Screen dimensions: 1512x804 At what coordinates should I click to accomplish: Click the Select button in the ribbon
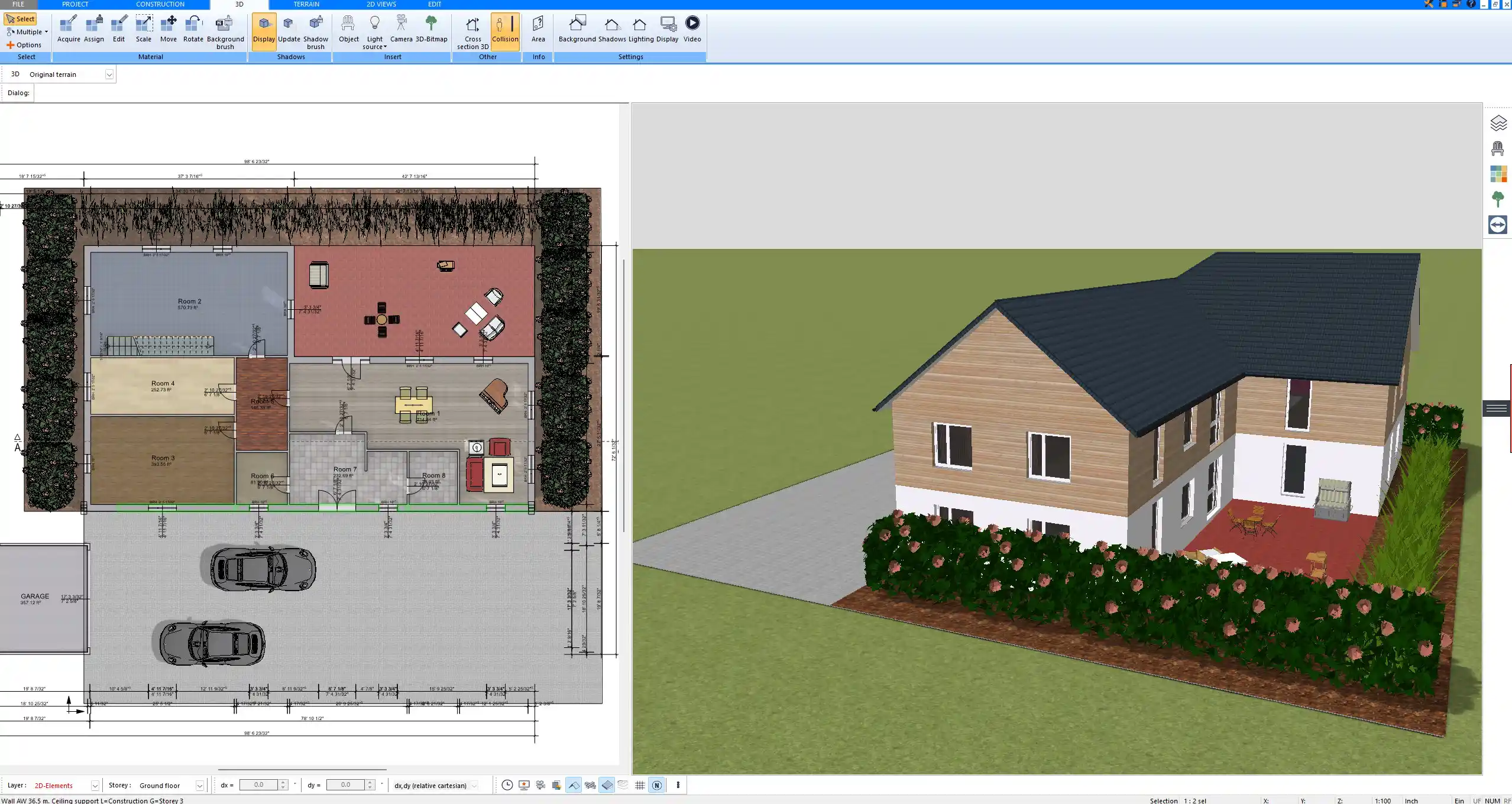coord(20,18)
